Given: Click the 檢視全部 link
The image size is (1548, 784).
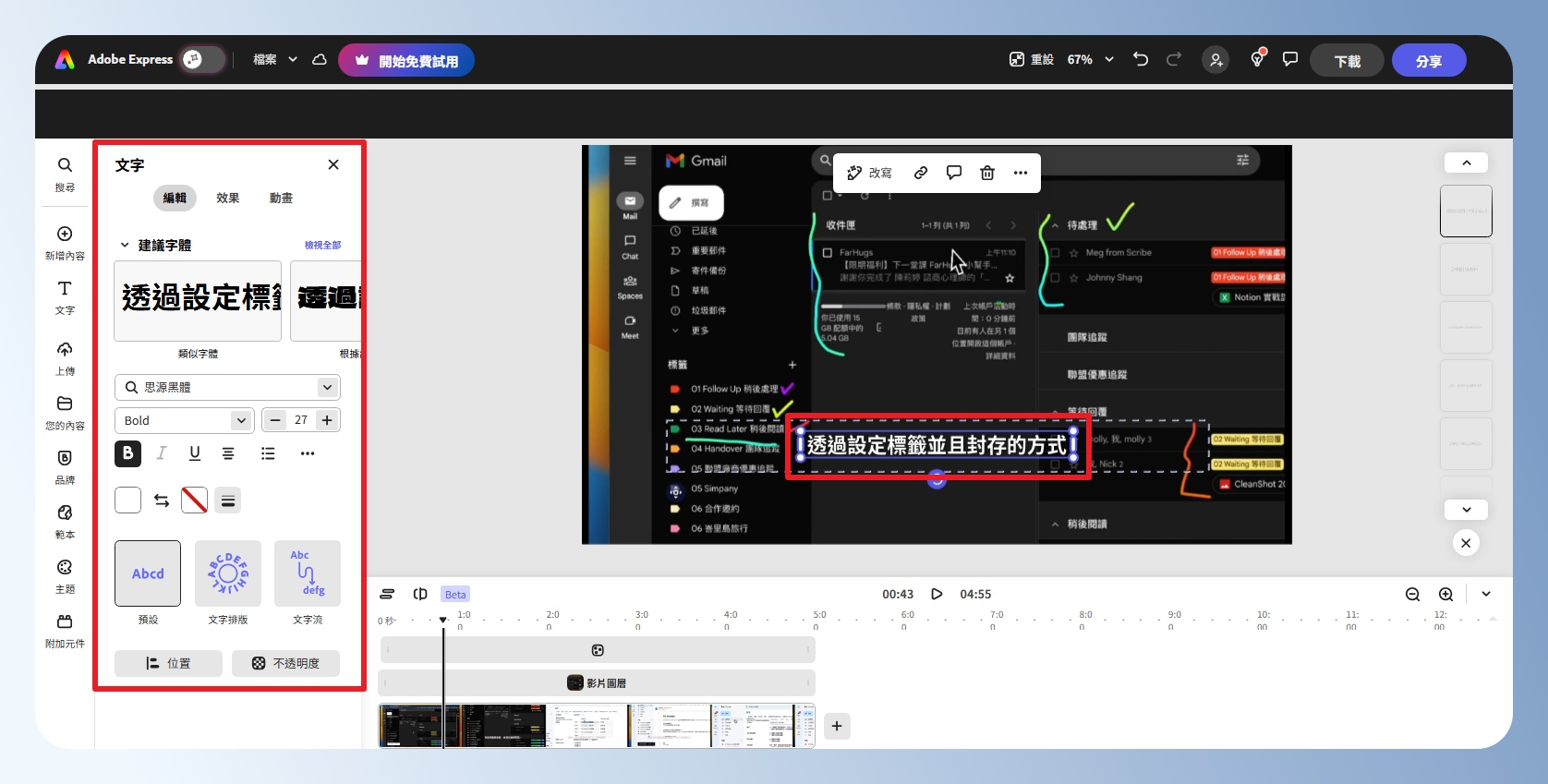Looking at the screenshot, I should (322, 246).
